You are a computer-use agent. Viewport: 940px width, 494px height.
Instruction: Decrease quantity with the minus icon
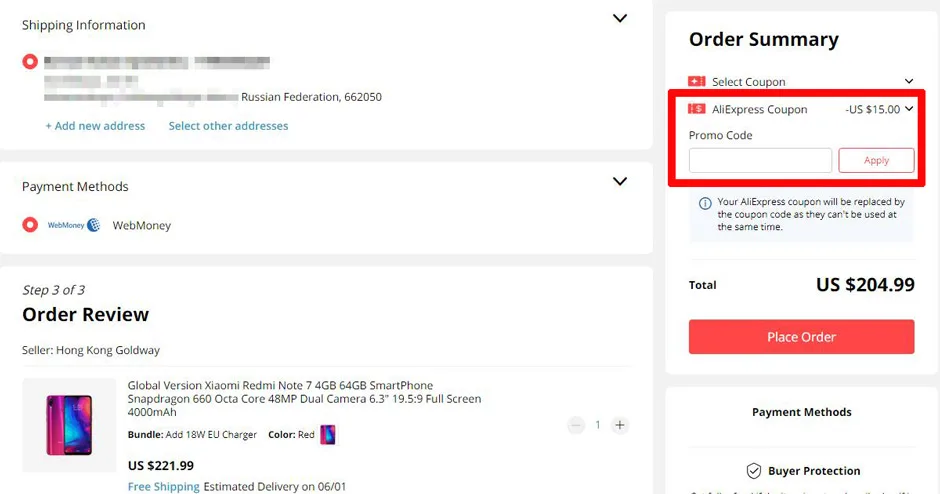click(576, 425)
